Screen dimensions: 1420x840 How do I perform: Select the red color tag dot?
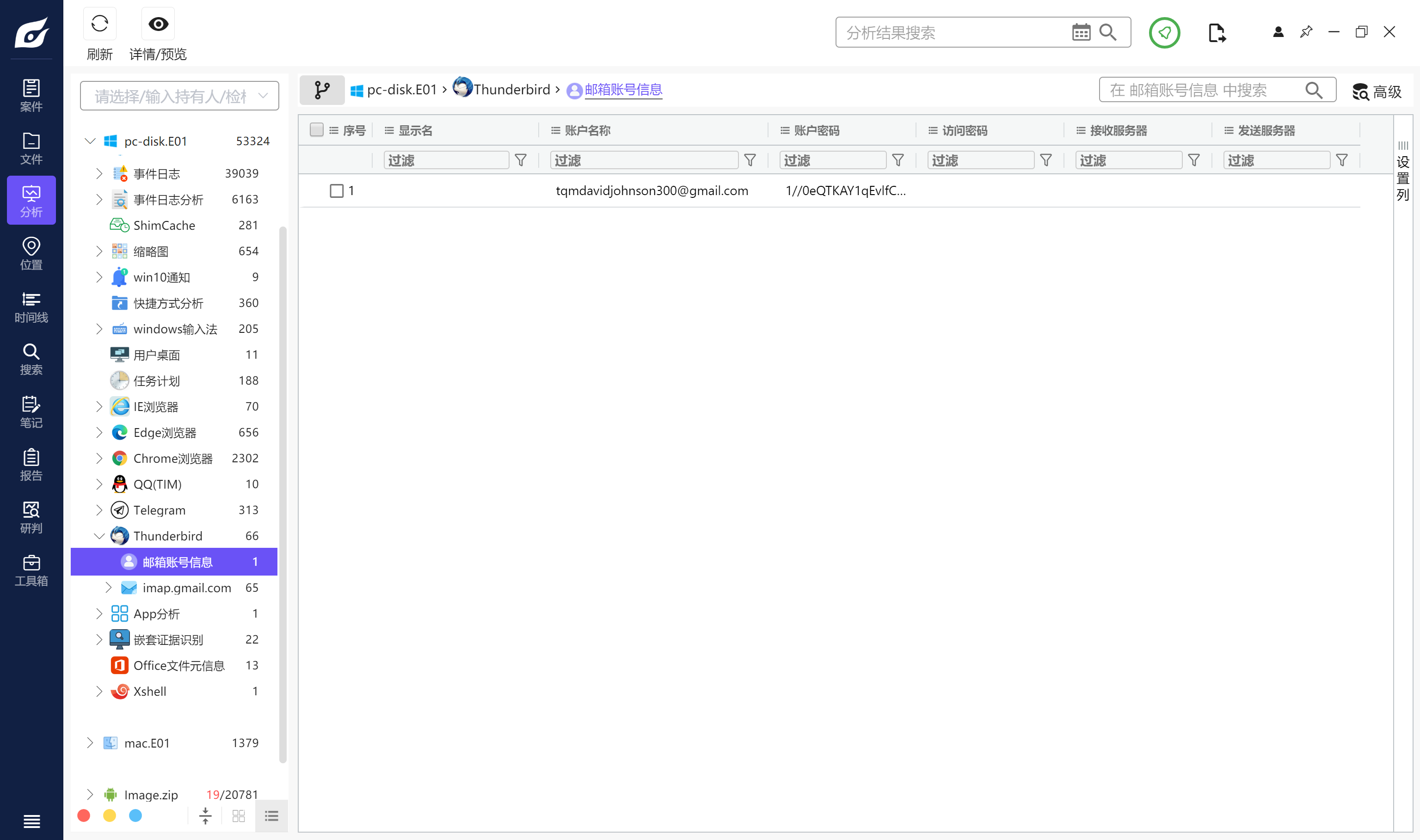pyautogui.click(x=84, y=815)
